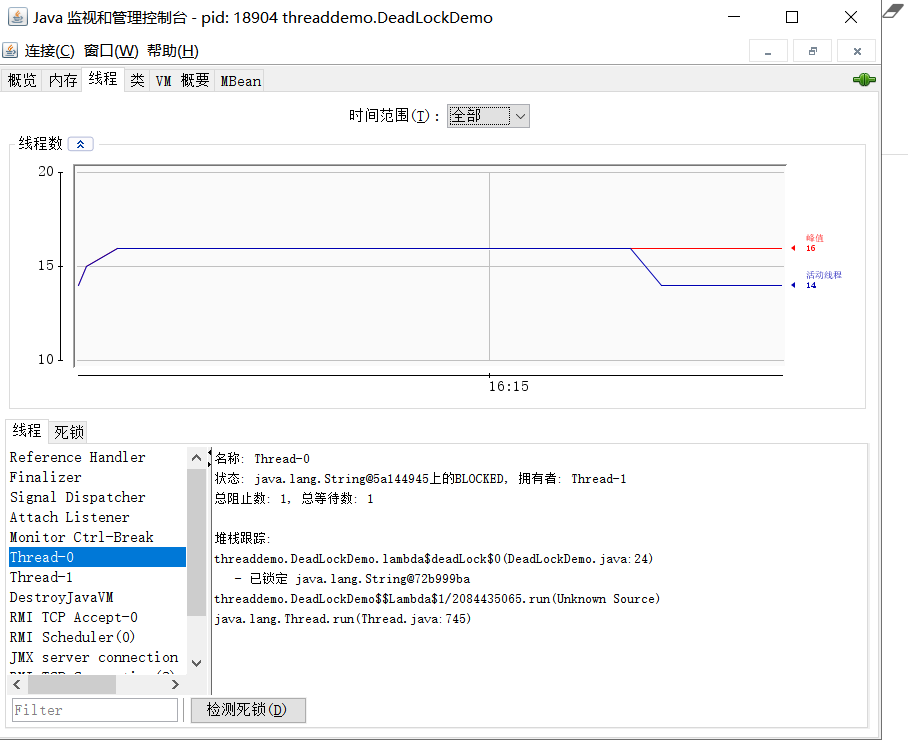This screenshot has height=742, width=908.
Task: Minimize the inner window frame
Action: coord(768,51)
